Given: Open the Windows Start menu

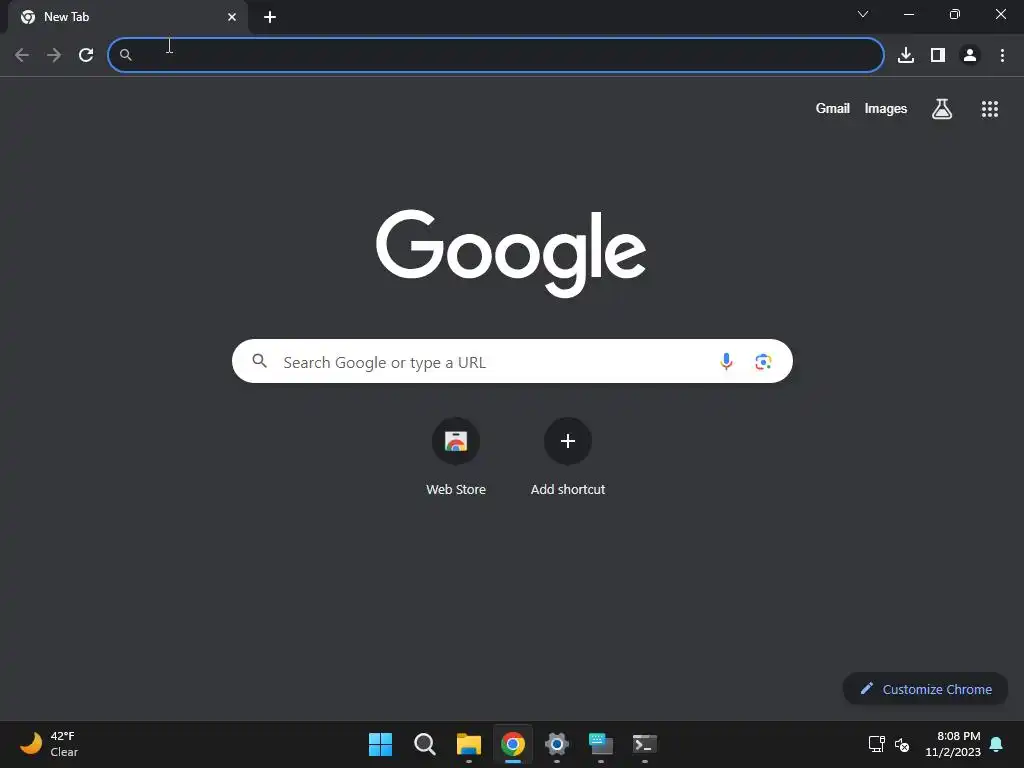Looking at the screenshot, I should click(380, 744).
